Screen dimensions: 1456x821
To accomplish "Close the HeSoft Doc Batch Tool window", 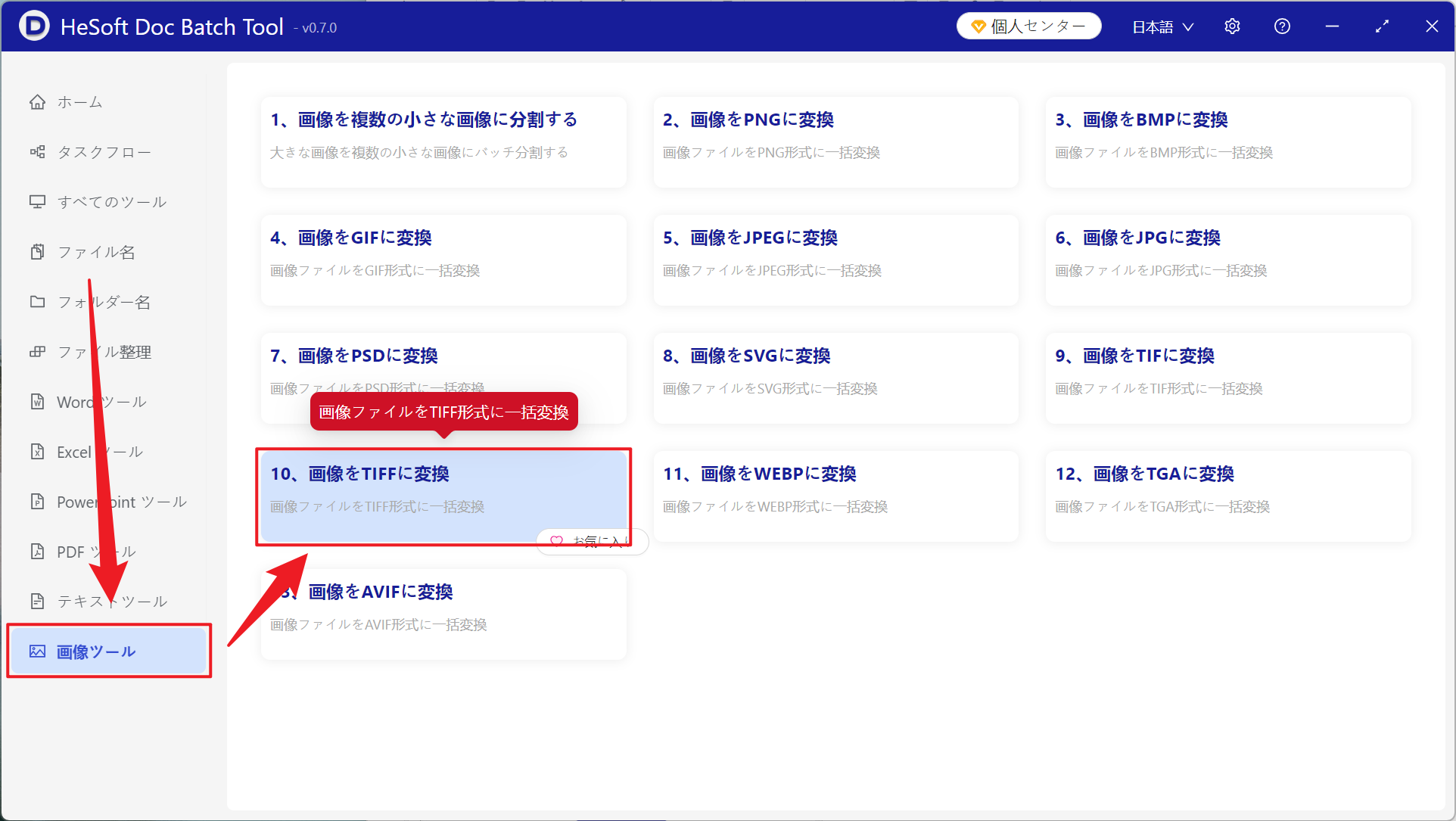I will pyautogui.click(x=1432, y=26).
